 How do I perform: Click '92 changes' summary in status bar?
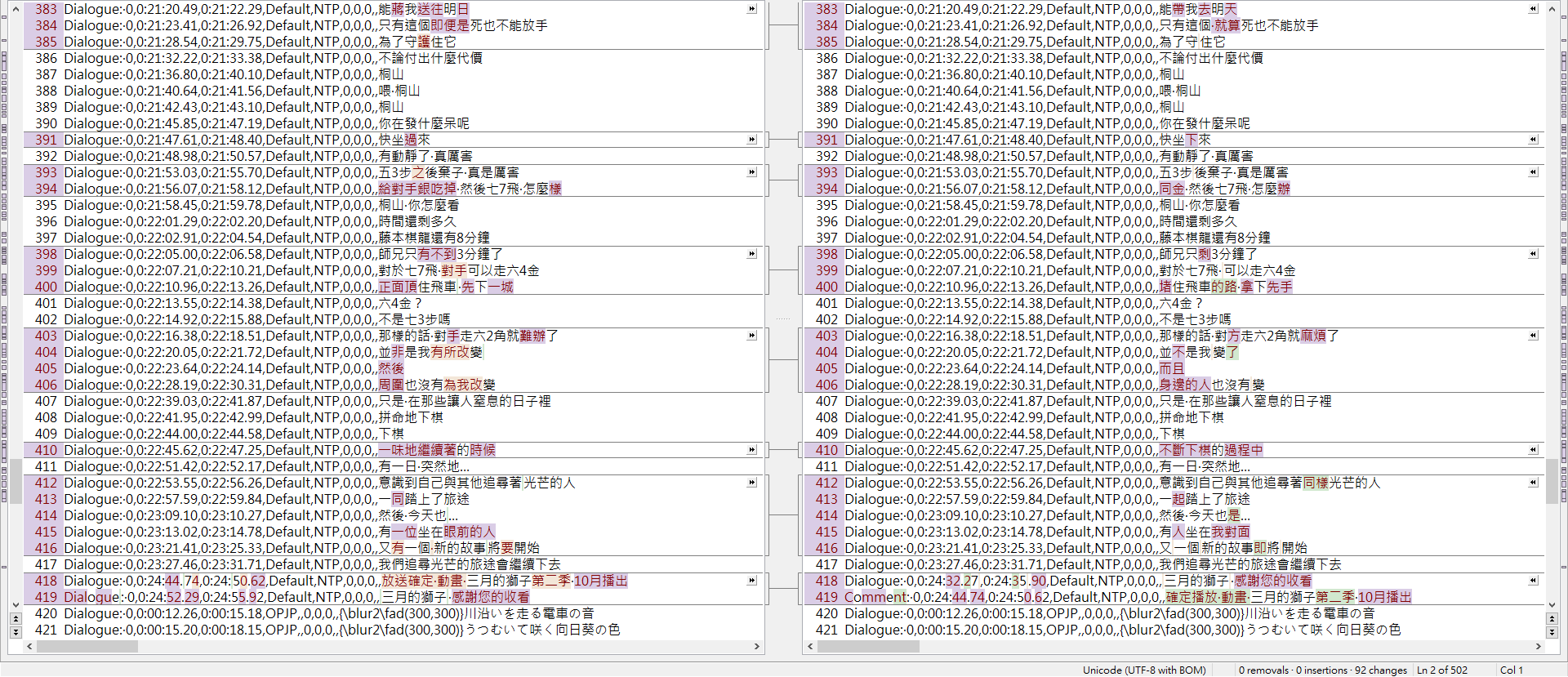(1381, 670)
